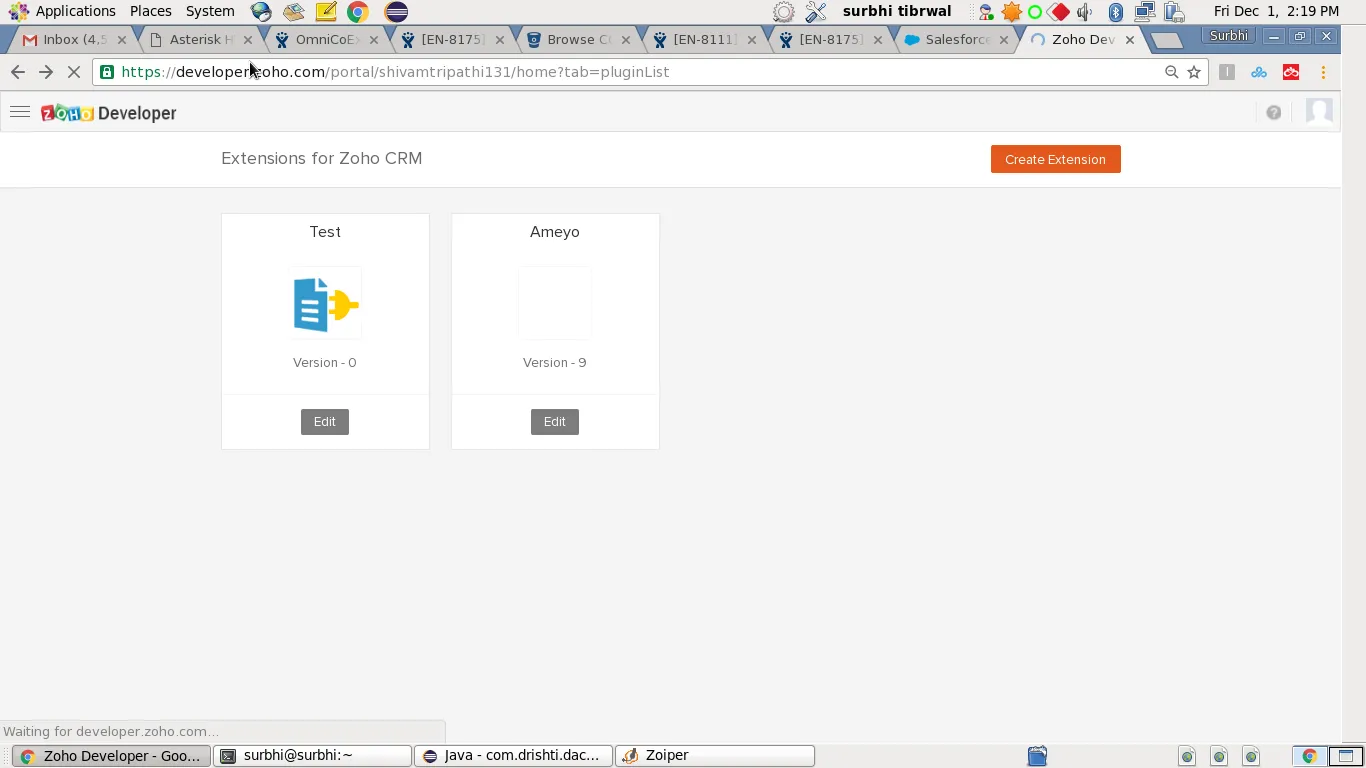Click the secure padlock icon in address bar
This screenshot has height=768, width=1366.
107,72
